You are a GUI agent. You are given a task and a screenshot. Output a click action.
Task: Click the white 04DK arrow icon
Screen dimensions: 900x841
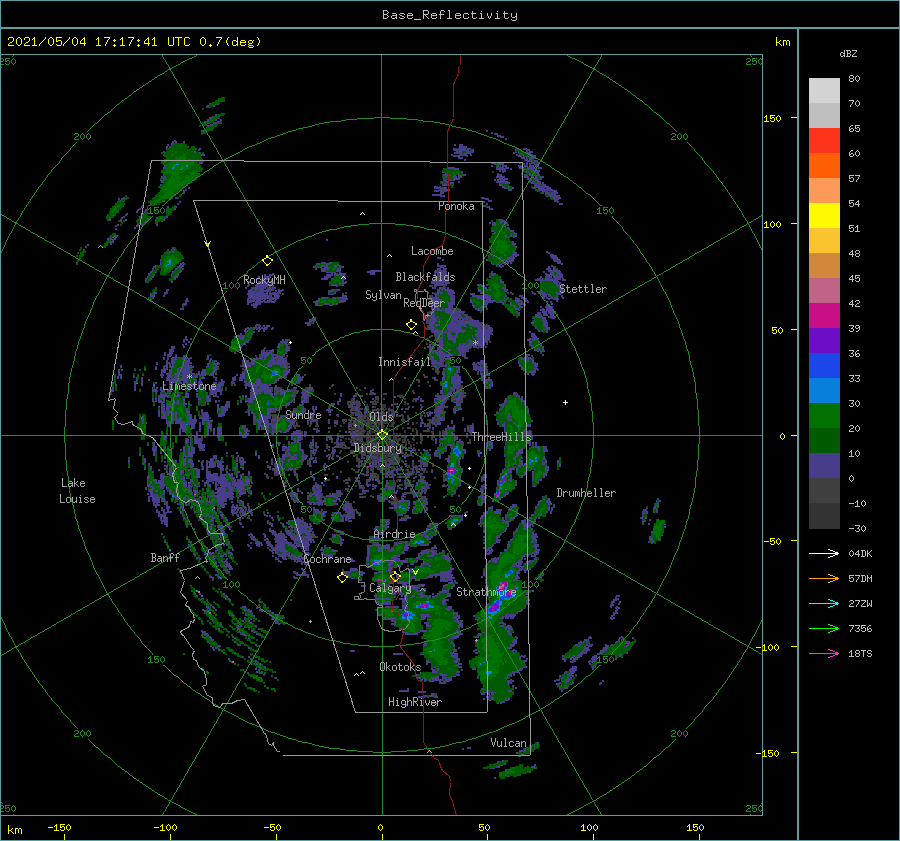tap(824, 553)
